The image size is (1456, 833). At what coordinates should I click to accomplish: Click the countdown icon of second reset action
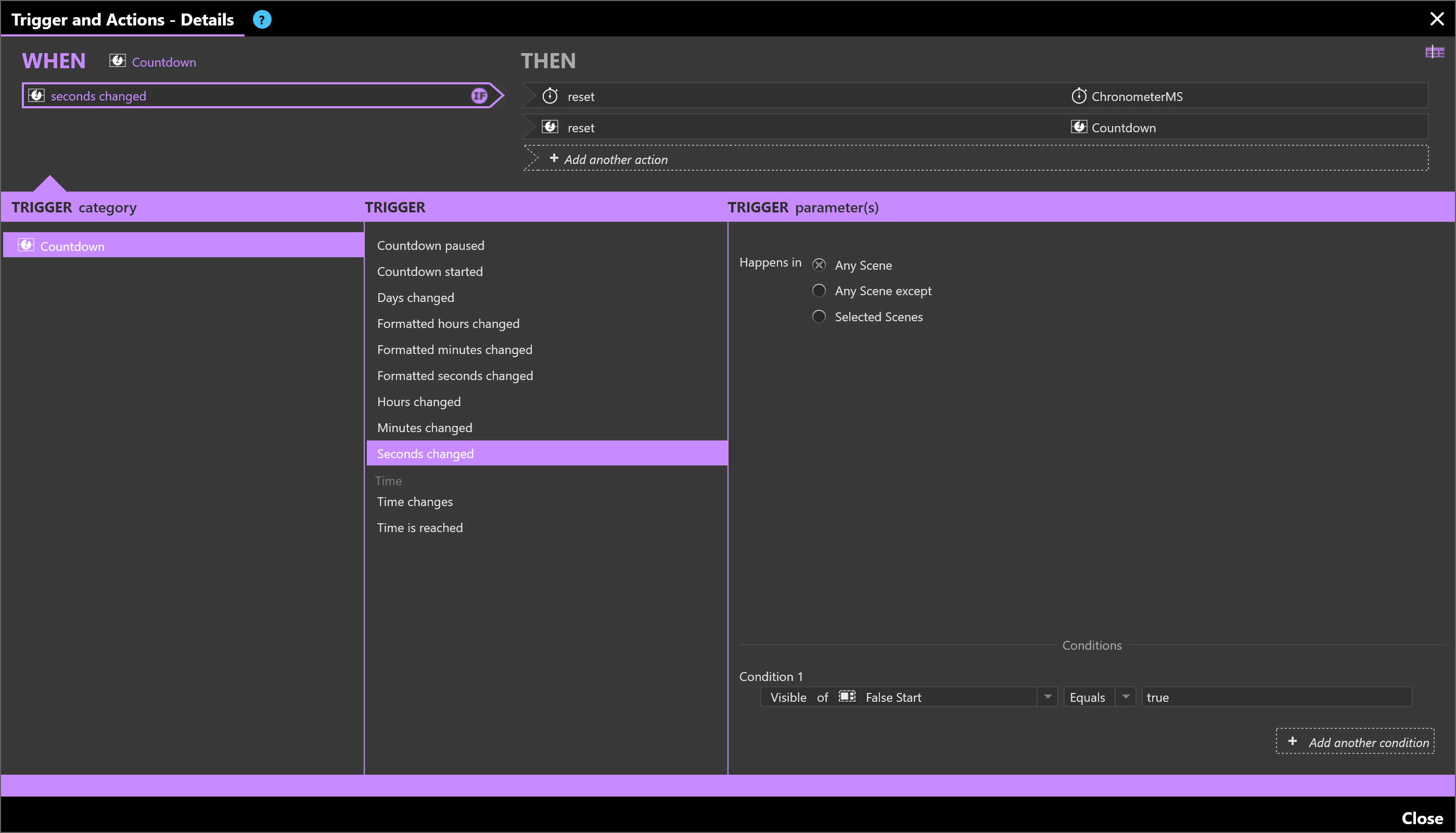550,127
